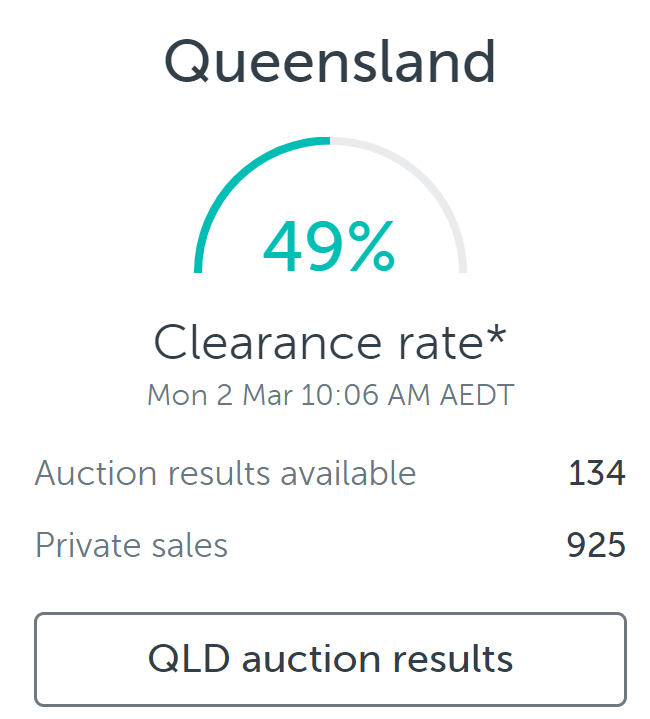Click the Auction results available label
The height and width of the screenshot is (719, 650).
226,473
